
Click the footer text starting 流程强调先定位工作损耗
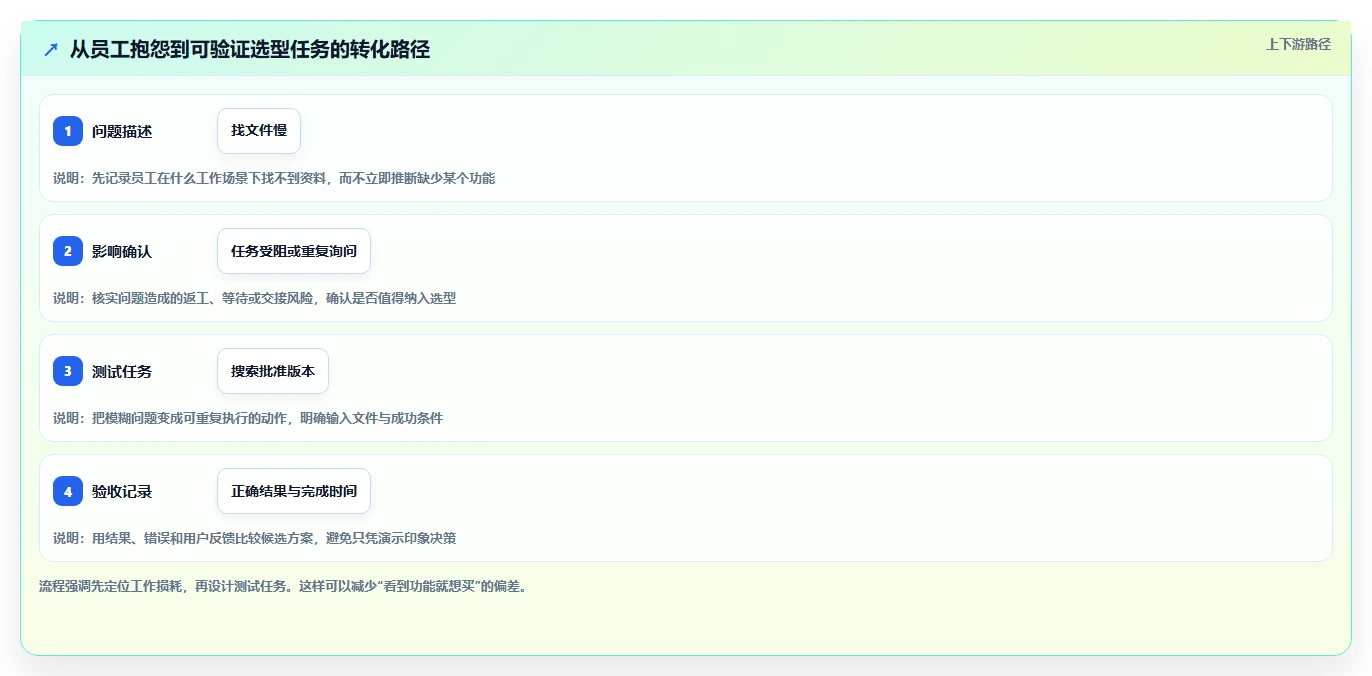283,586
